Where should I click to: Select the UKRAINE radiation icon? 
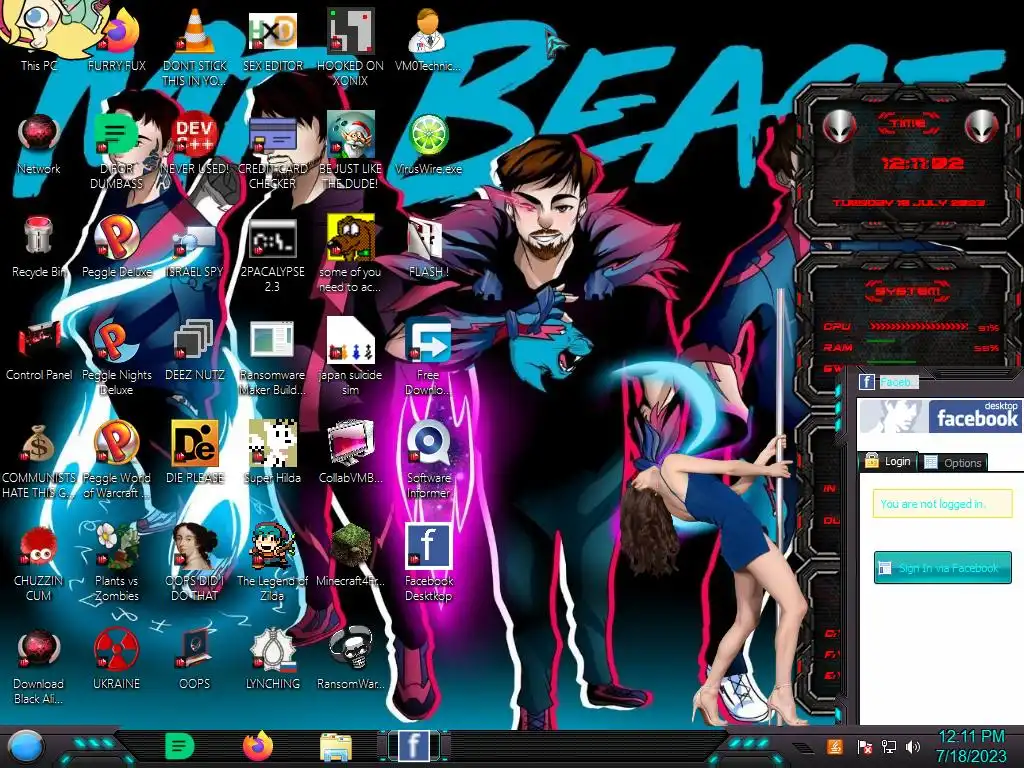click(x=116, y=658)
